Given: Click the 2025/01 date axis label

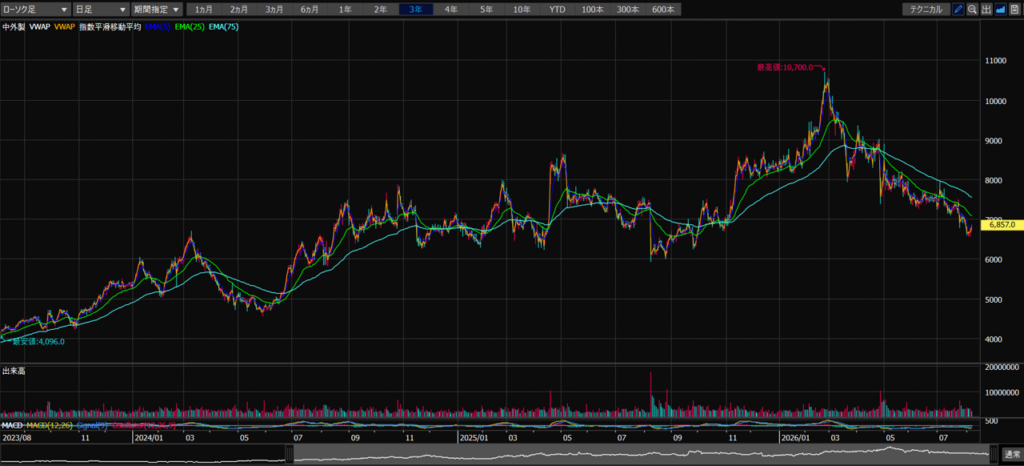Looking at the screenshot, I should [473, 438].
